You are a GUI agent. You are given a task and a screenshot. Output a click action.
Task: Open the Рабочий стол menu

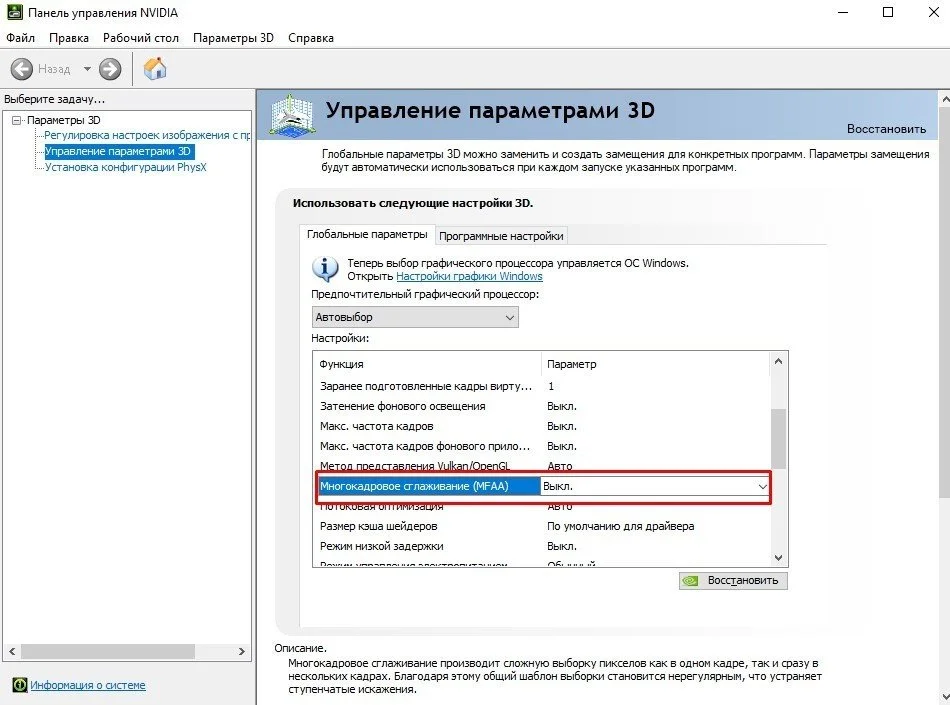[x=141, y=38]
